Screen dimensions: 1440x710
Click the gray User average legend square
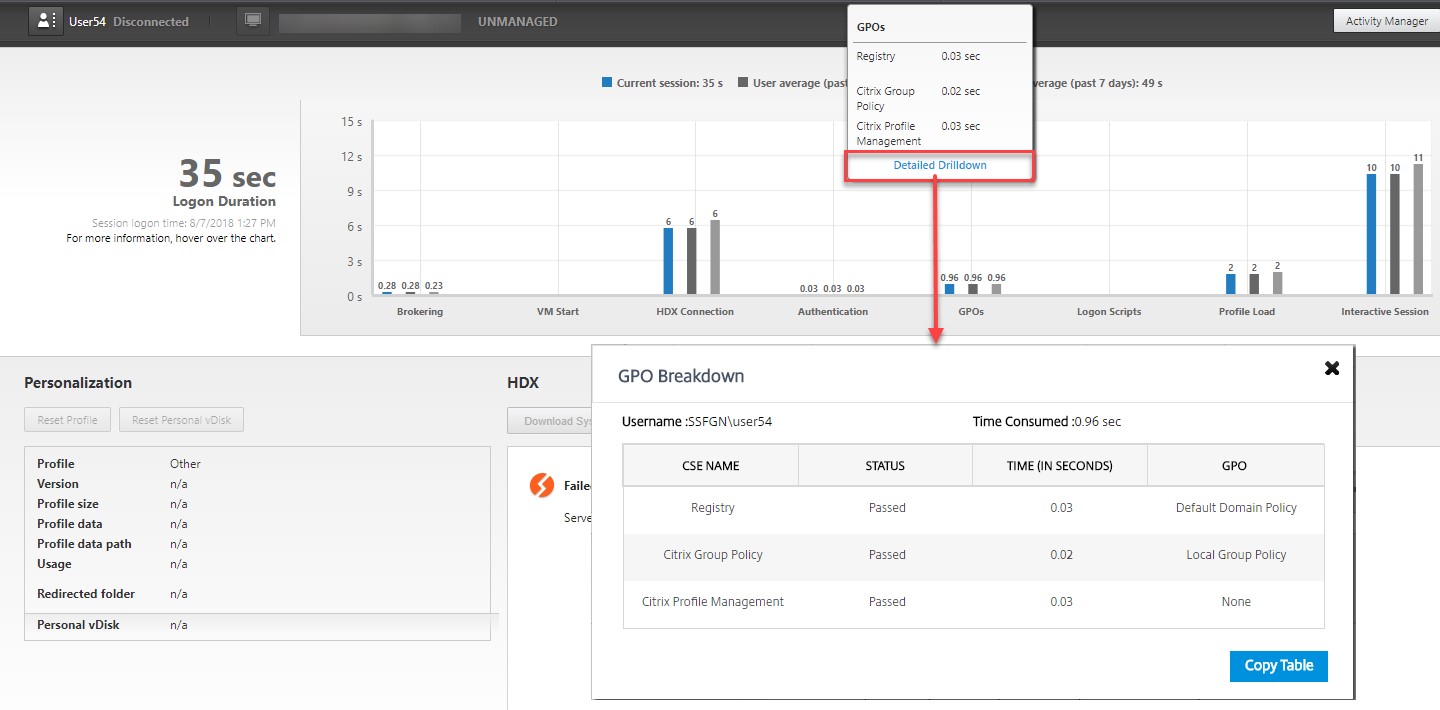pos(743,83)
